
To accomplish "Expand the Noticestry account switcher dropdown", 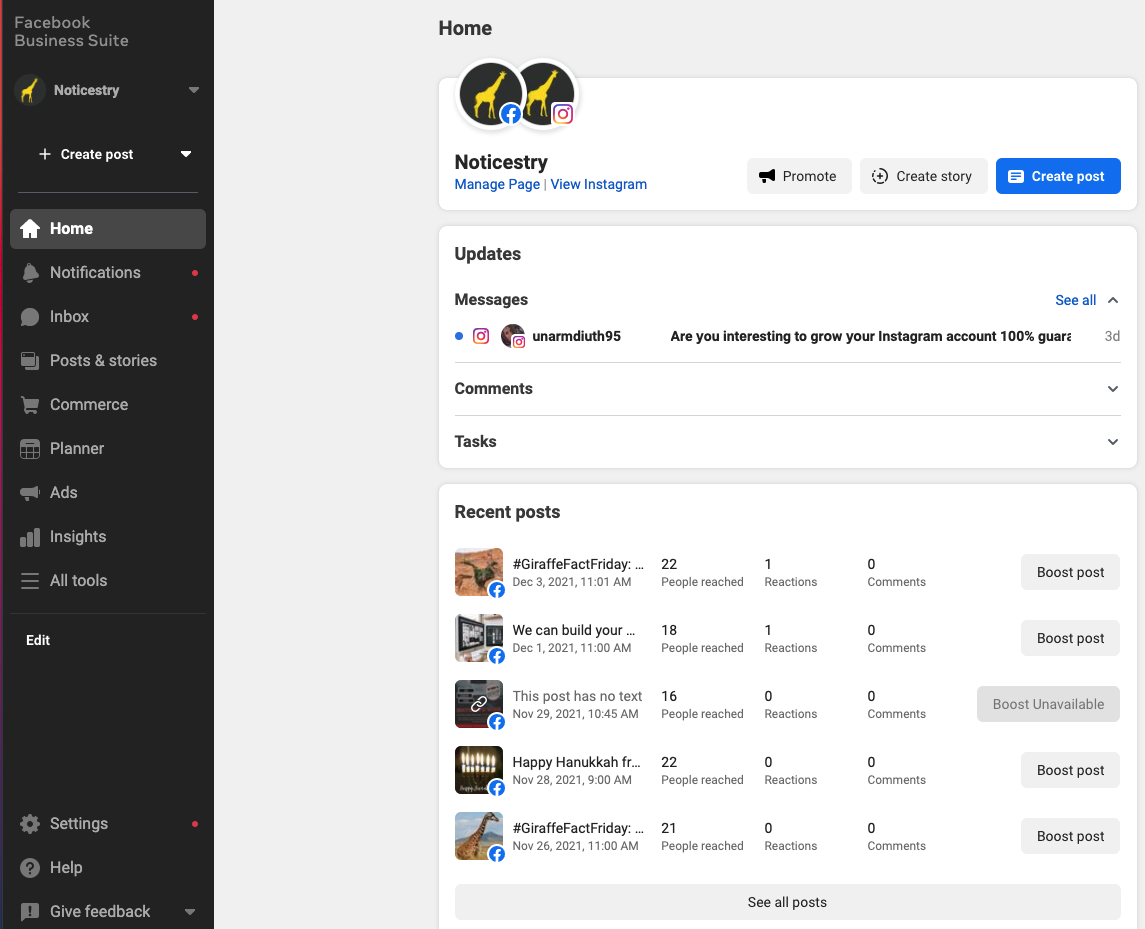I will click(x=194, y=90).
